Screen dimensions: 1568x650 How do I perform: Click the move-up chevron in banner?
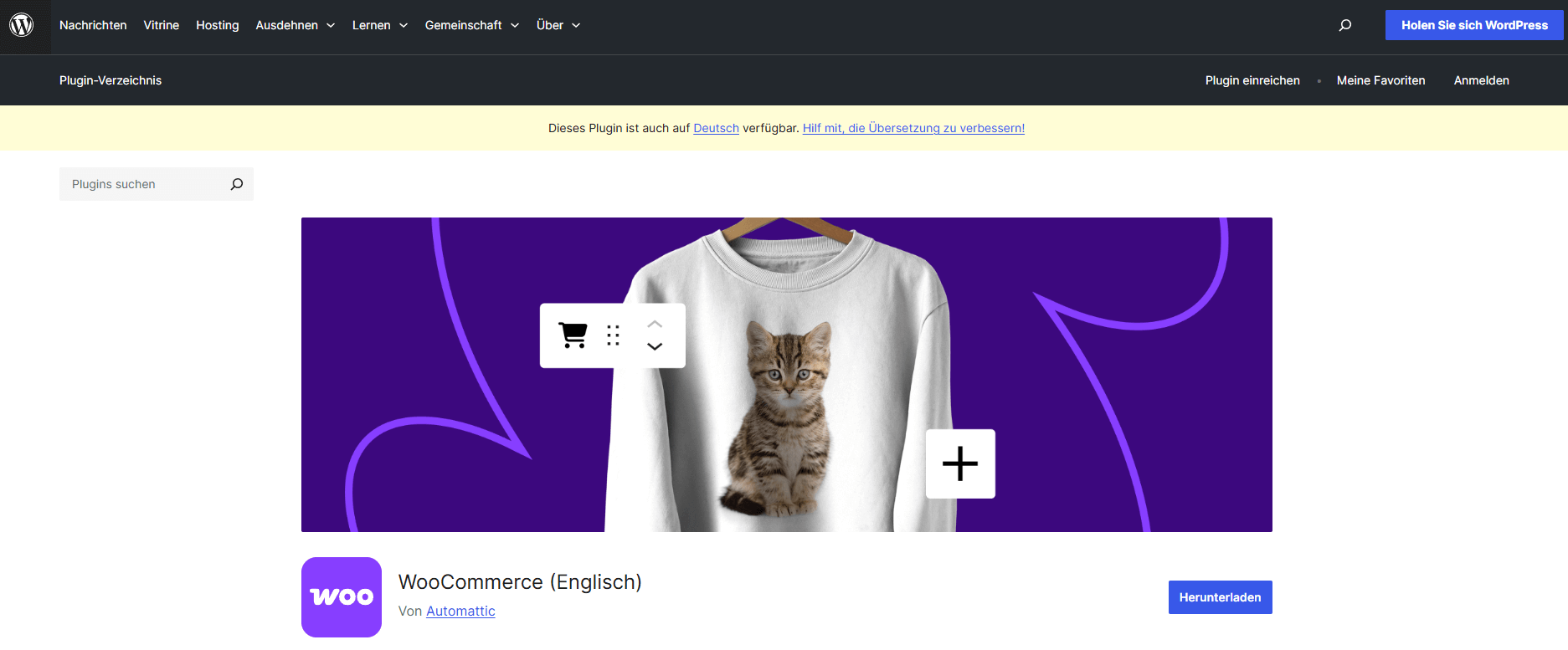point(655,324)
